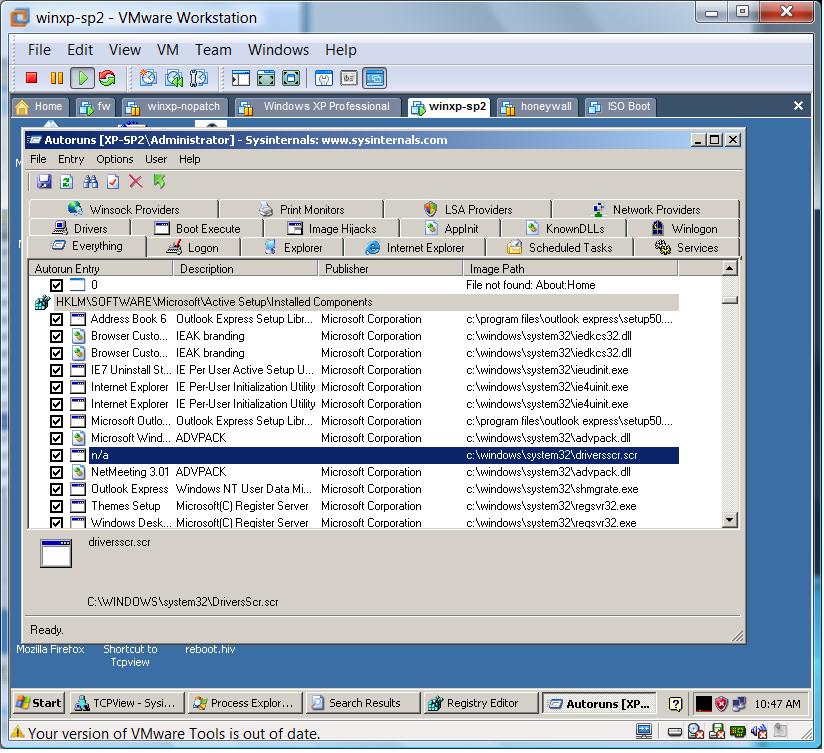Open the User menu in Autoruns
The image size is (824, 753).
tap(156, 159)
